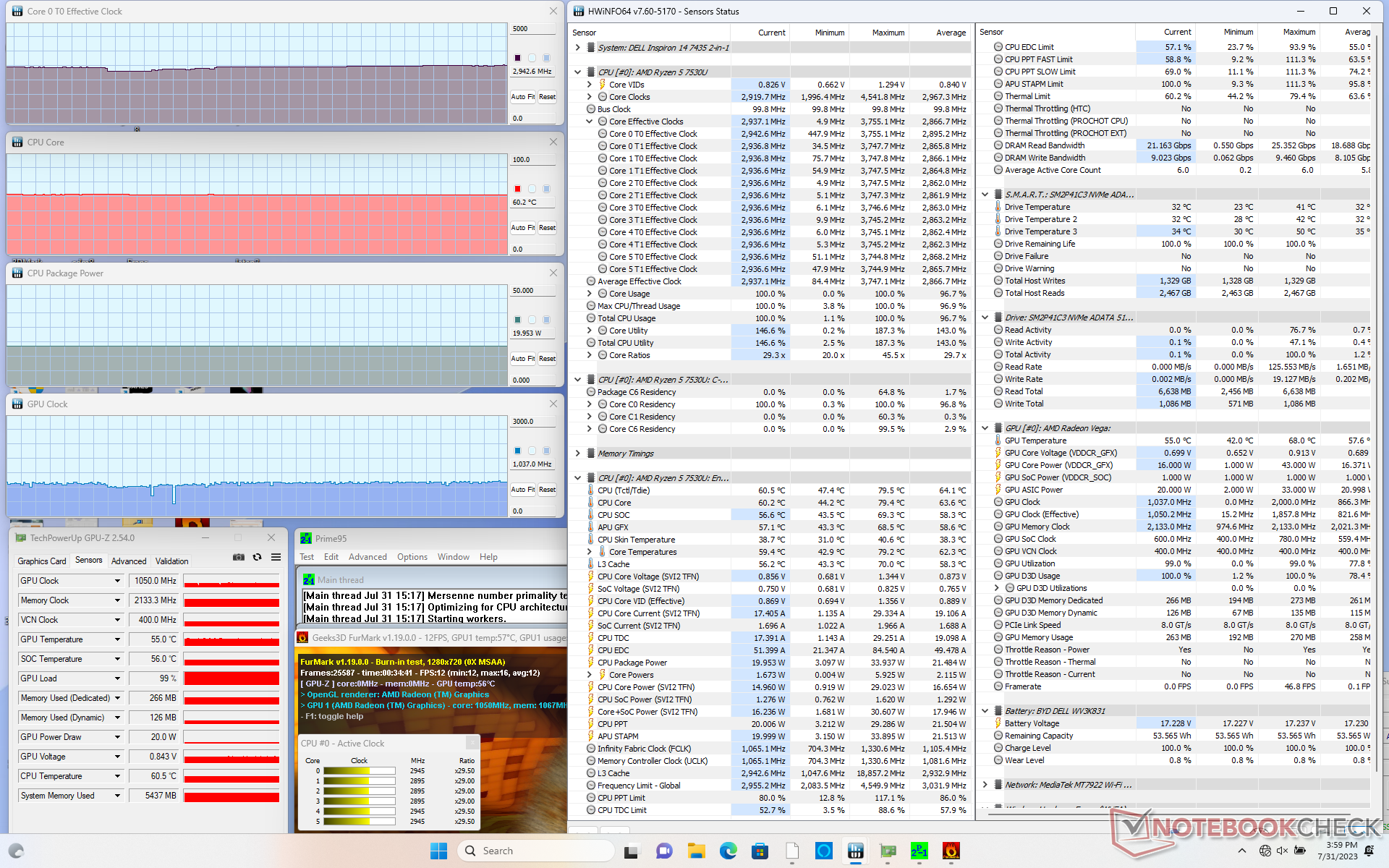Click Reset in Core 0 T0 Effective Clock graph

pos(547,96)
